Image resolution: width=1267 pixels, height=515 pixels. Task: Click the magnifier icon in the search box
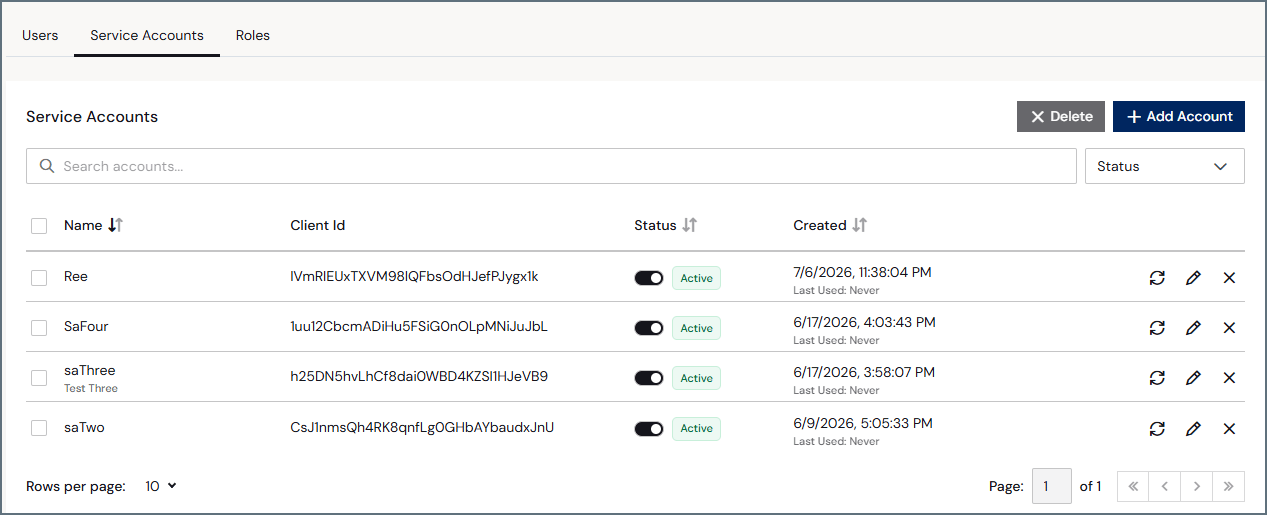46,166
